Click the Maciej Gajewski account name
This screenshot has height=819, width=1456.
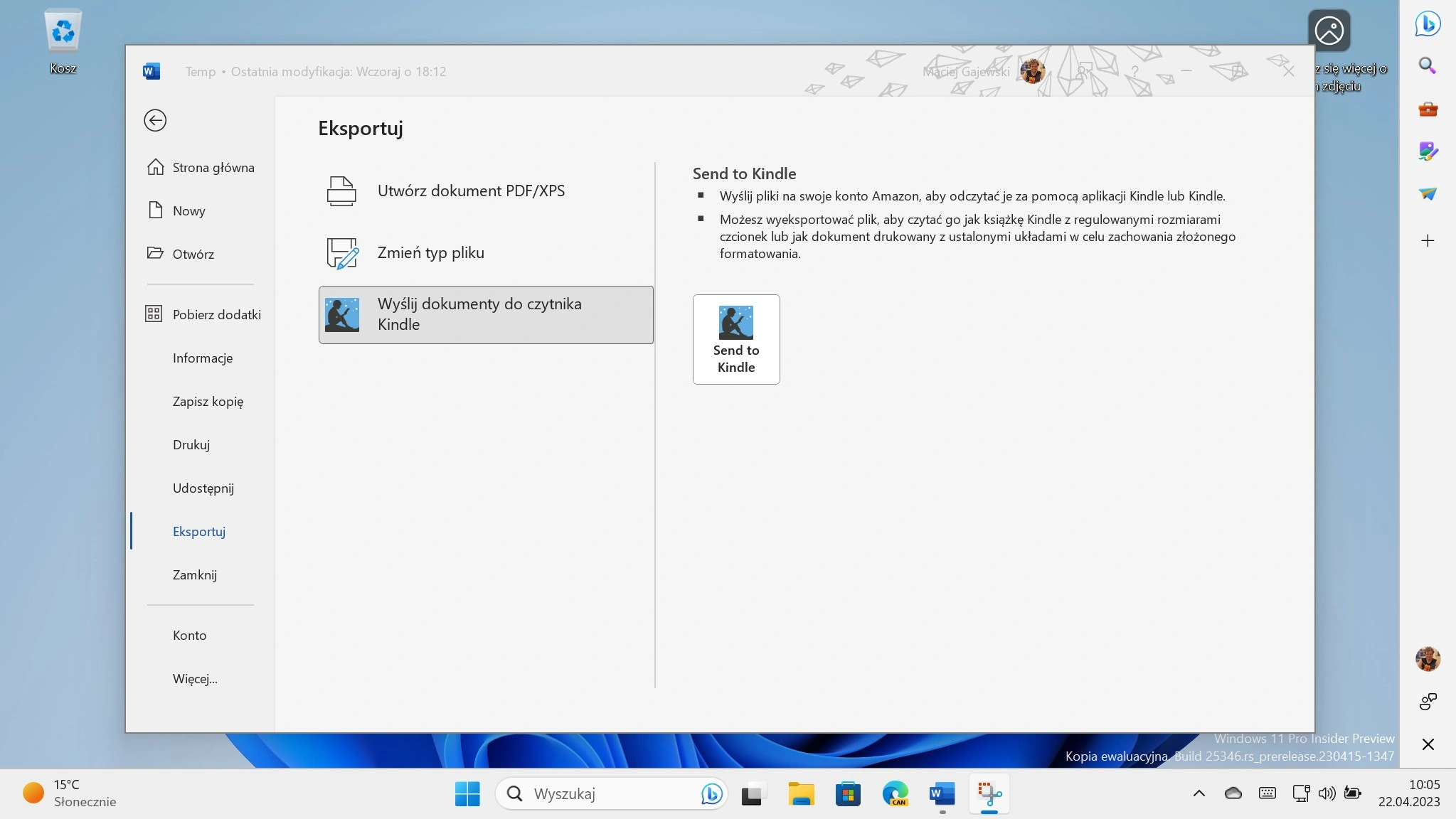pyautogui.click(x=966, y=71)
